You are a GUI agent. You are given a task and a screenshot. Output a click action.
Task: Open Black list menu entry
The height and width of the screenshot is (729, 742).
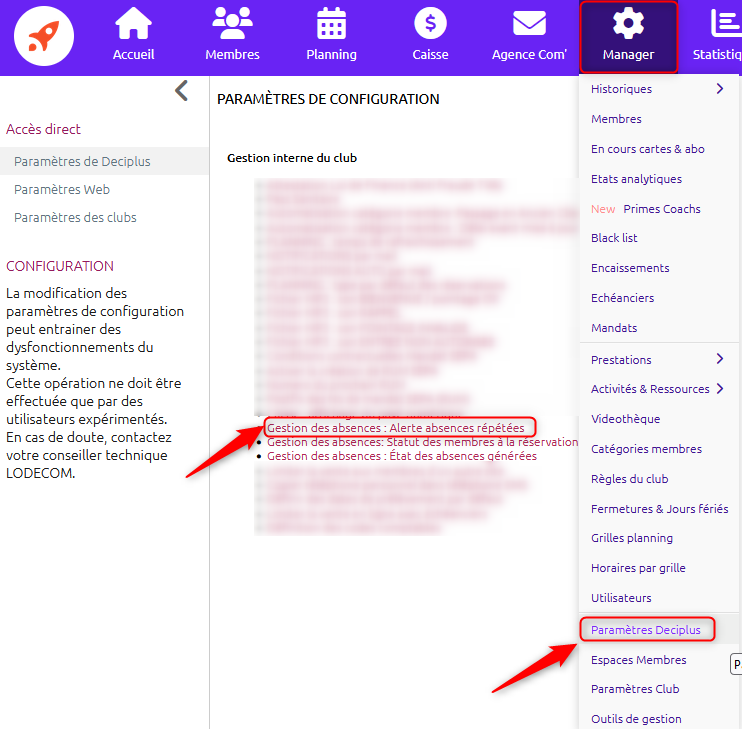[614, 238]
